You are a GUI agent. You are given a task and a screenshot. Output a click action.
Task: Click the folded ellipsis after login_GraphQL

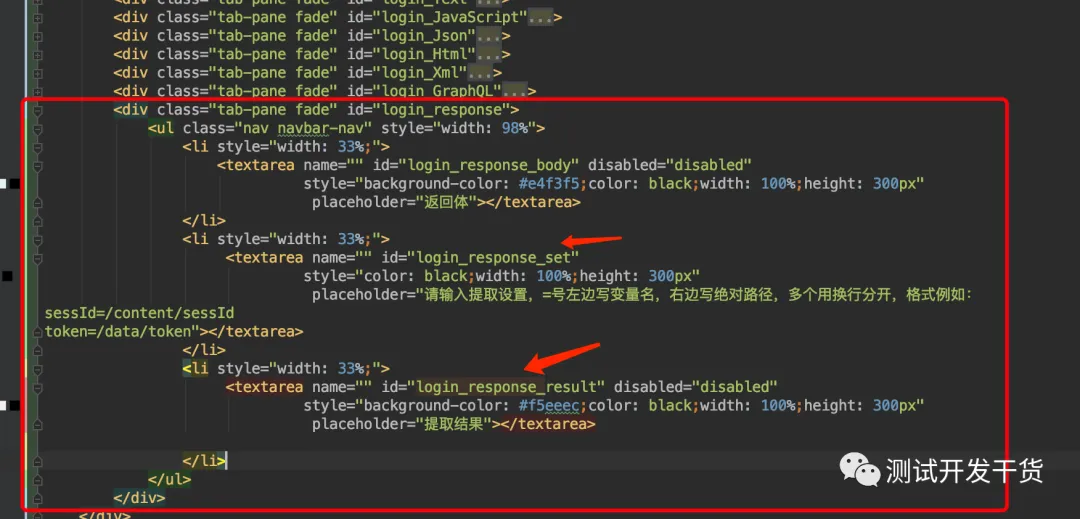click(515, 91)
